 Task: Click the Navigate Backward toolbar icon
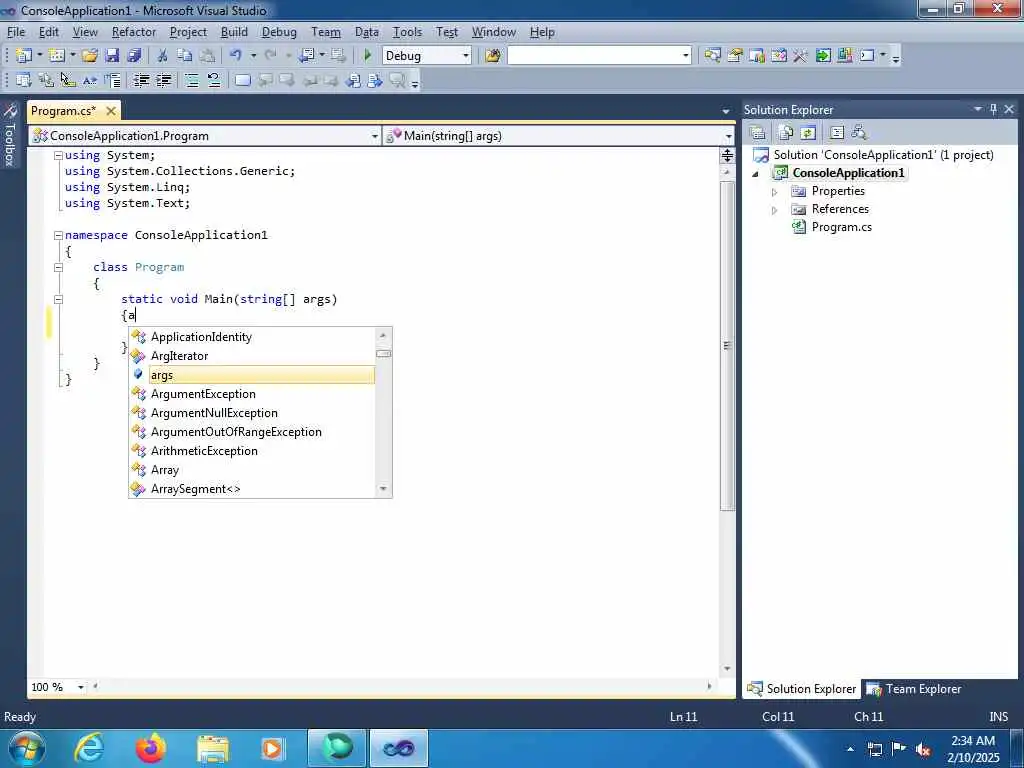[306, 56]
